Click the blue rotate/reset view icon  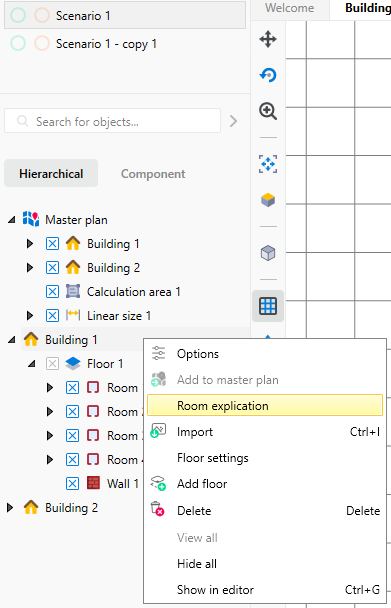pos(268,75)
